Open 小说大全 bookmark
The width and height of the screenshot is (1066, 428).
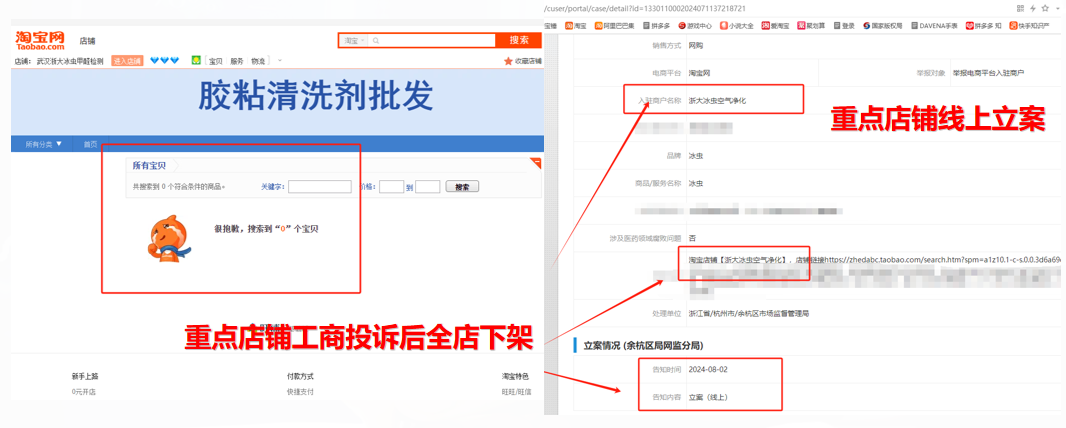(x=737, y=26)
